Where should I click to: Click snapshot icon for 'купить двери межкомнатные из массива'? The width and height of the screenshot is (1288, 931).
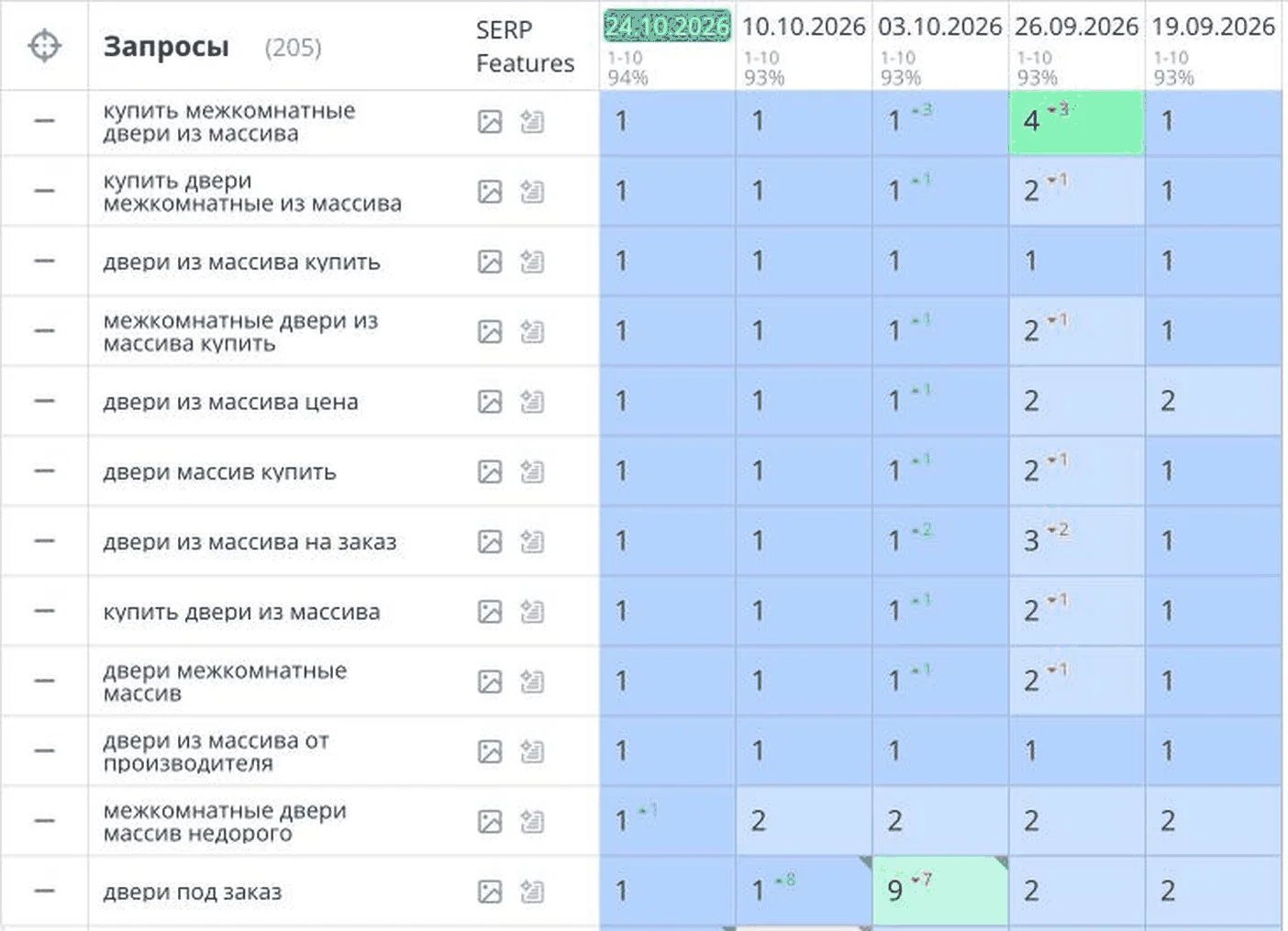point(532,191)
